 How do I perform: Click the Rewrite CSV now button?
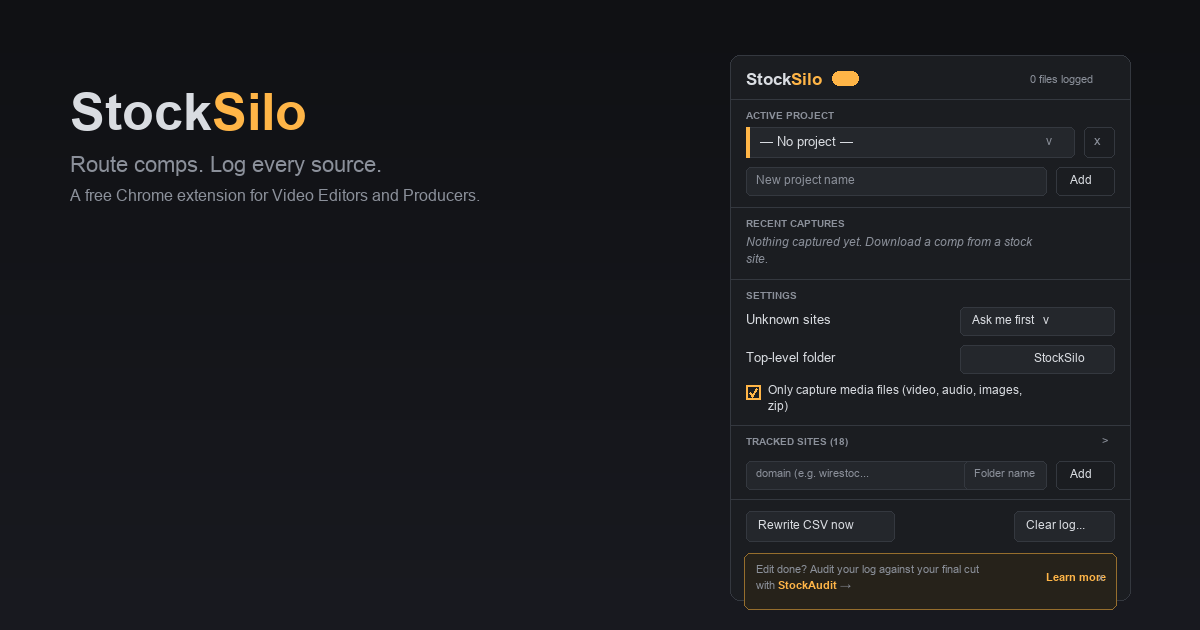click(820, 526)
